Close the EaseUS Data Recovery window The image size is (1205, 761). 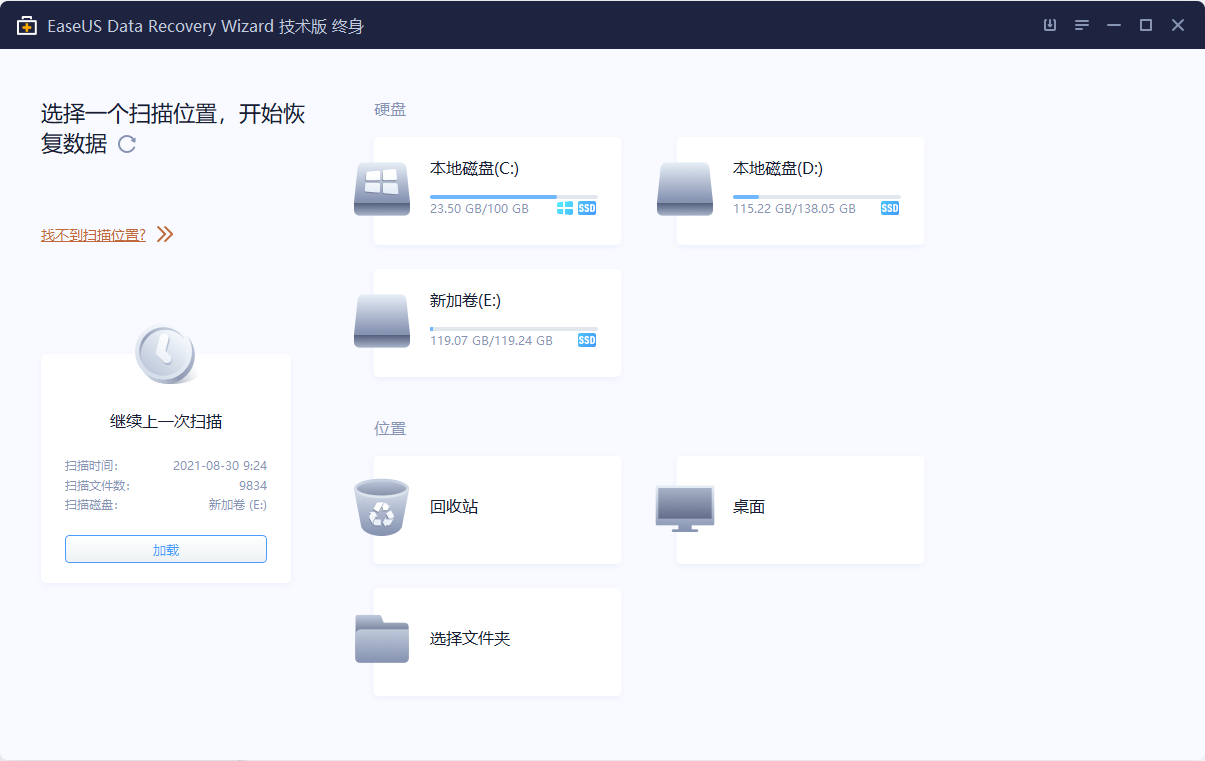pyautogui.click(x=1178, y=25)
